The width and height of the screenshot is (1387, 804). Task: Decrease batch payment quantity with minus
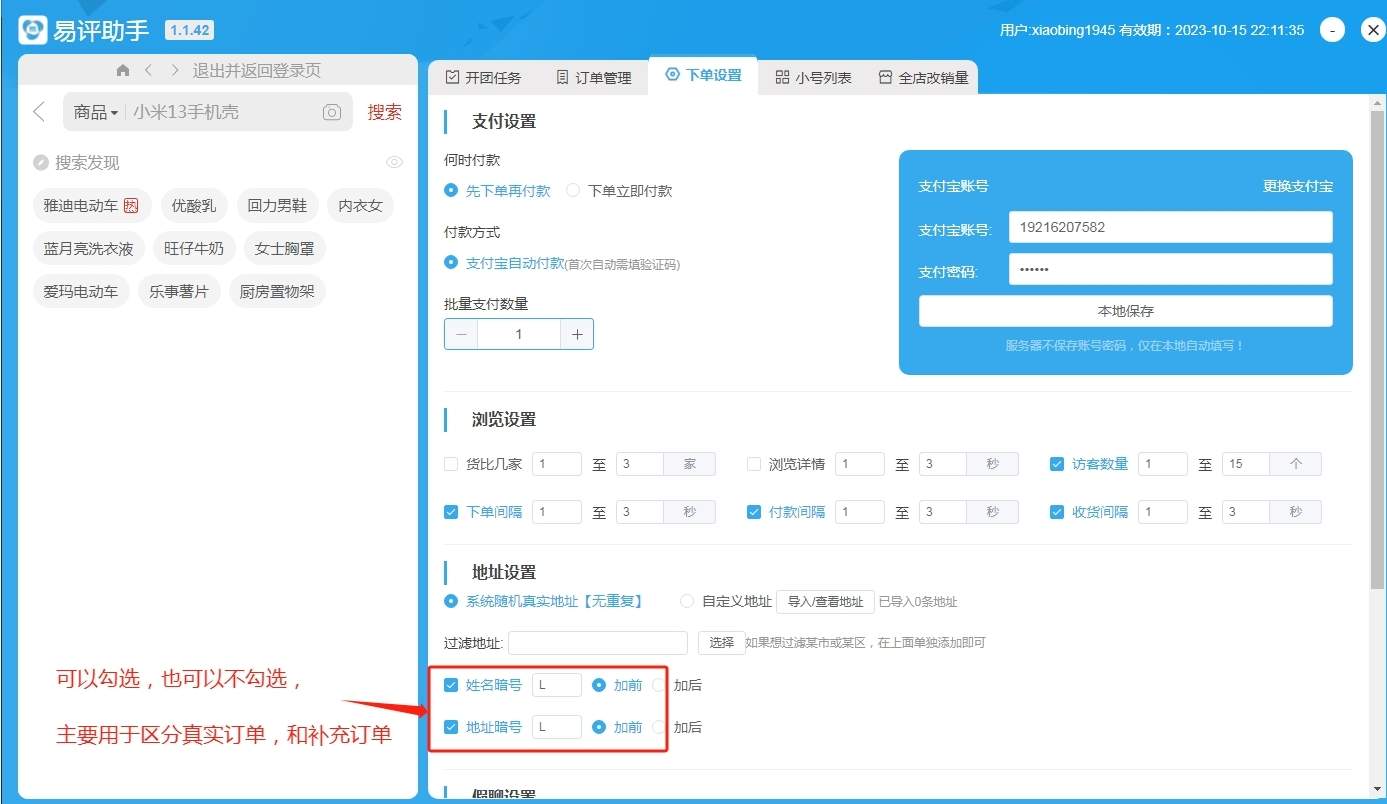click(x=461, y=334)
